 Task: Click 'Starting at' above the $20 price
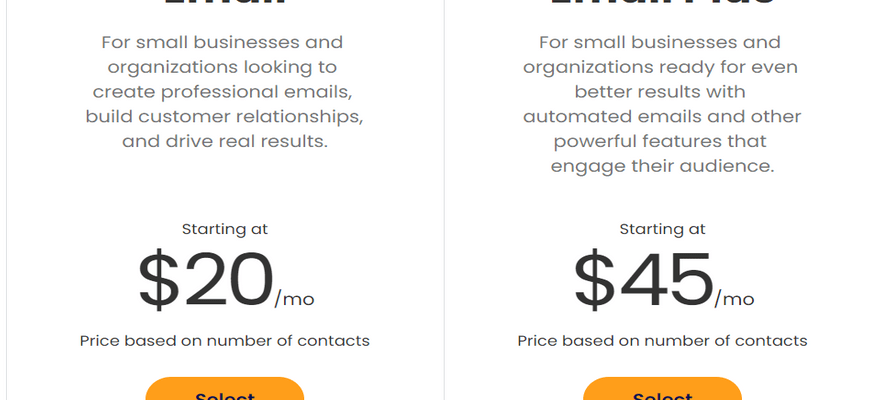225,229
